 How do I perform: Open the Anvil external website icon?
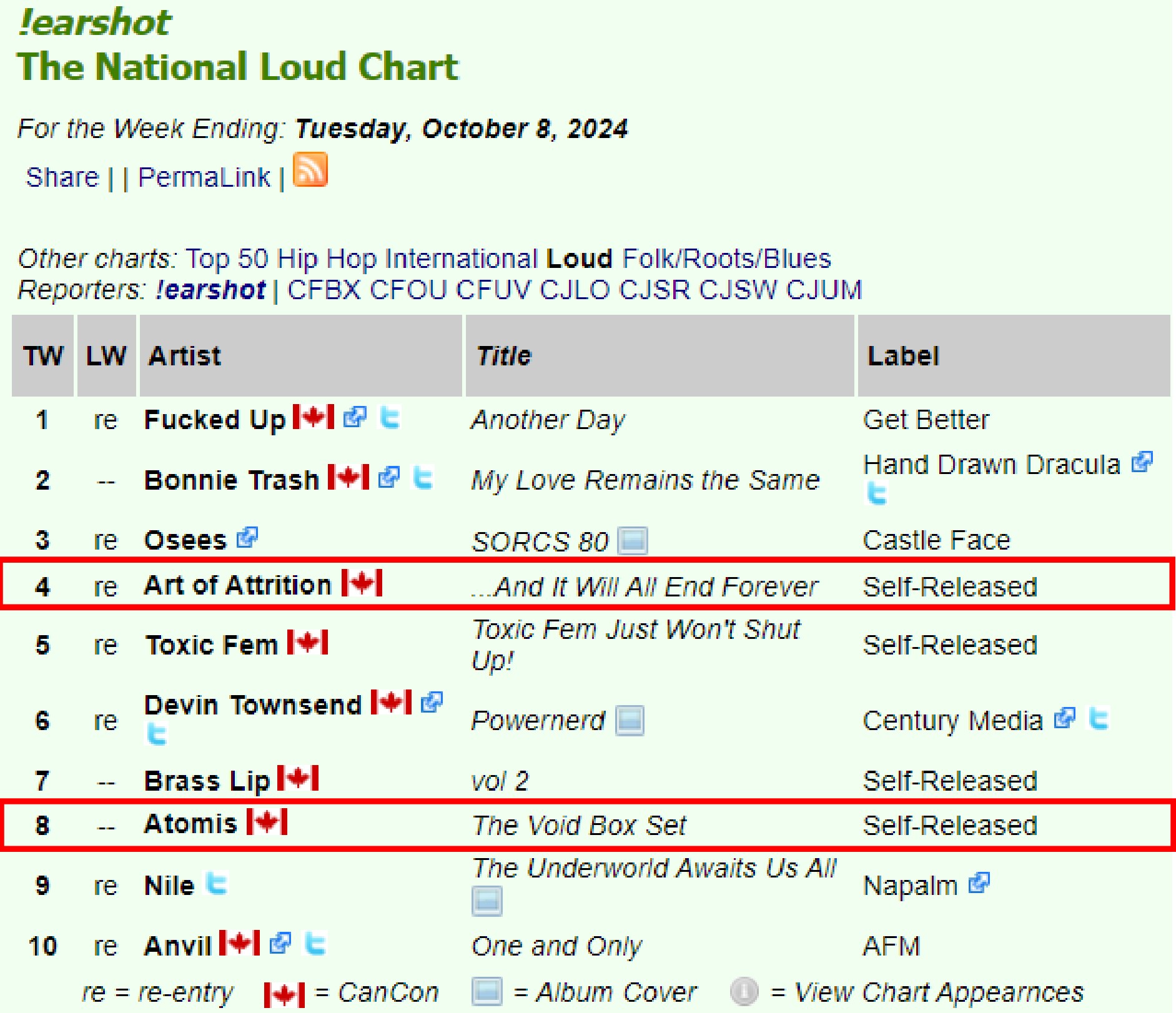[x=280, y=944]
